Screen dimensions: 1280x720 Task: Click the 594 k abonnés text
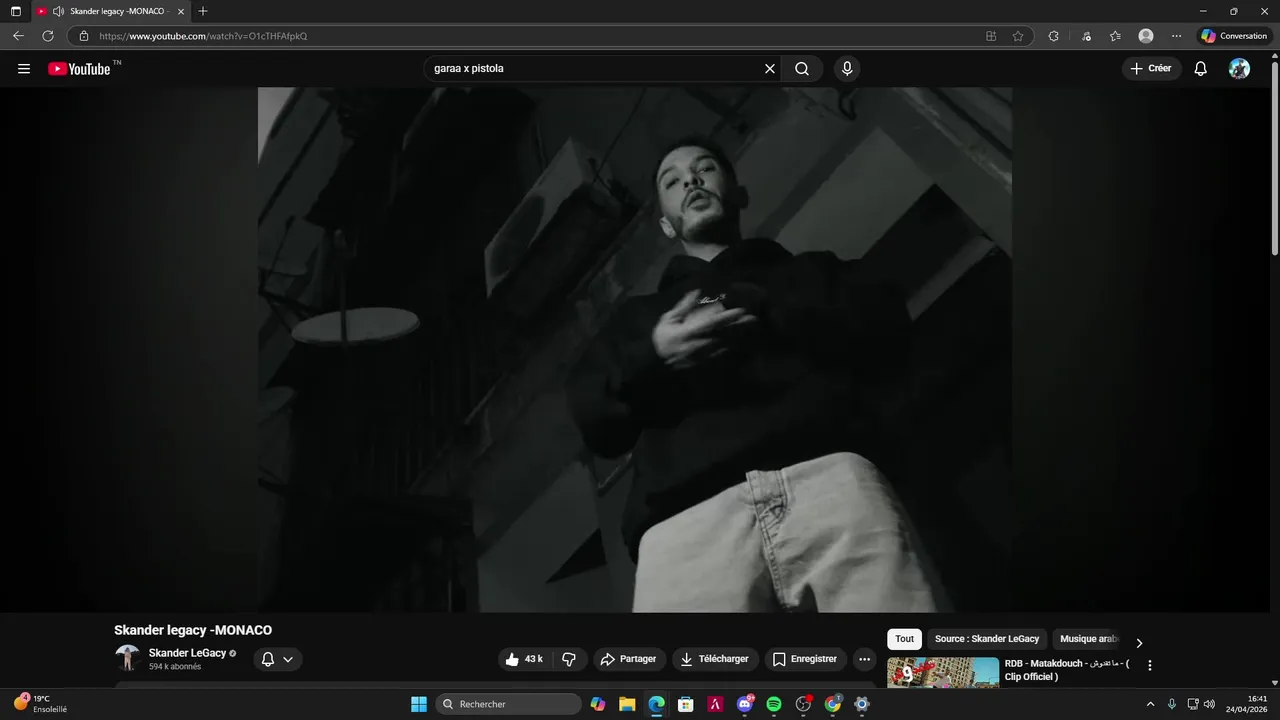pos(175,666)
